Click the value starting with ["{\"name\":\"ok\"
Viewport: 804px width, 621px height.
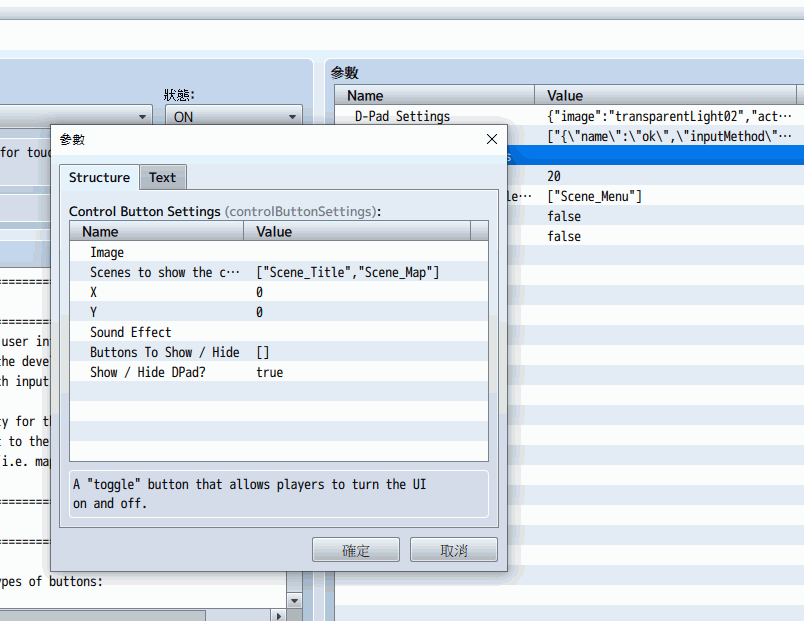669,136
